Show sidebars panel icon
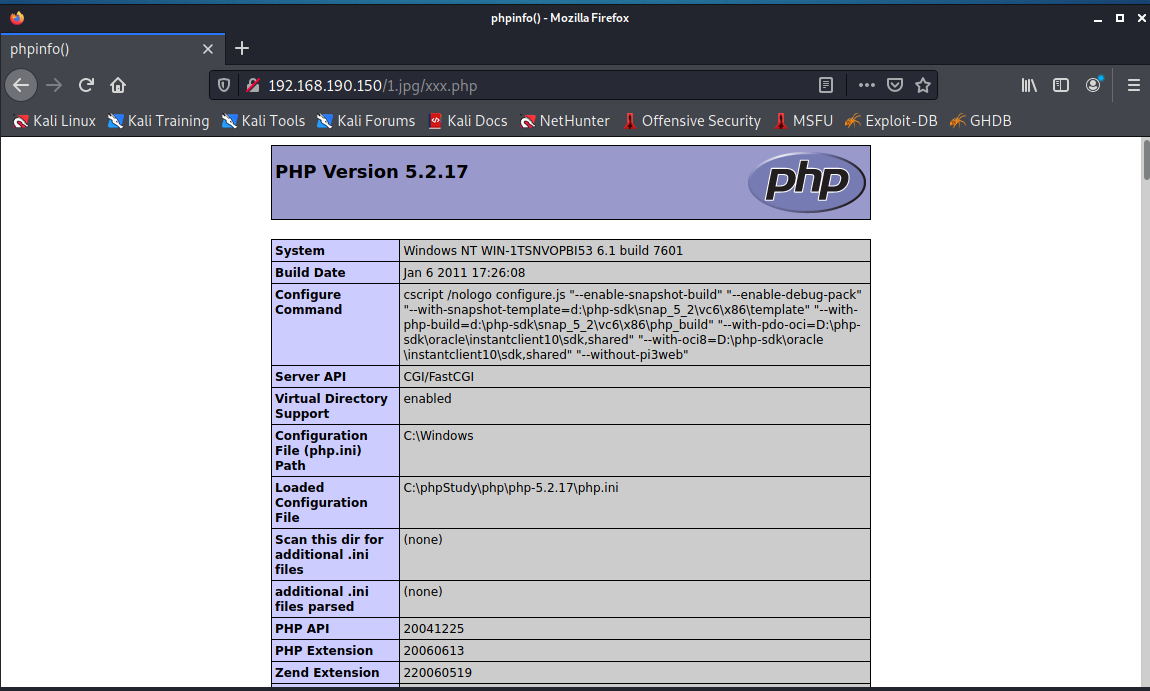The image size is (1150, 691). click(x=1061, y=85)
